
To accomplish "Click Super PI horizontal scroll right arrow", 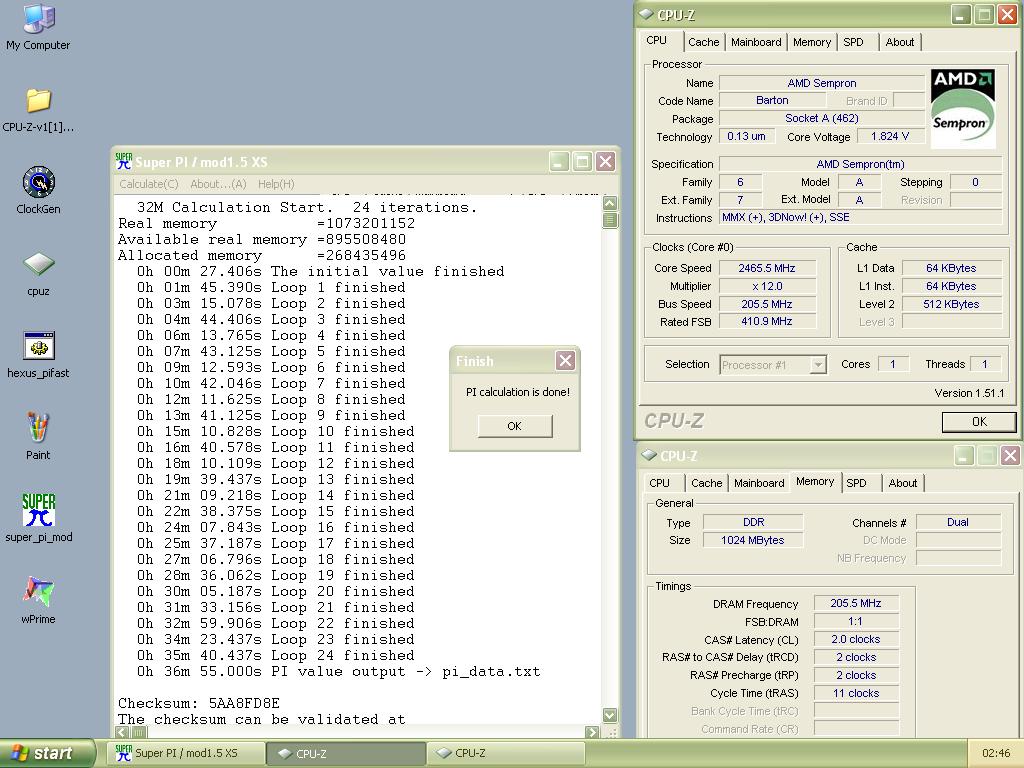I will (x=592, y=732).
